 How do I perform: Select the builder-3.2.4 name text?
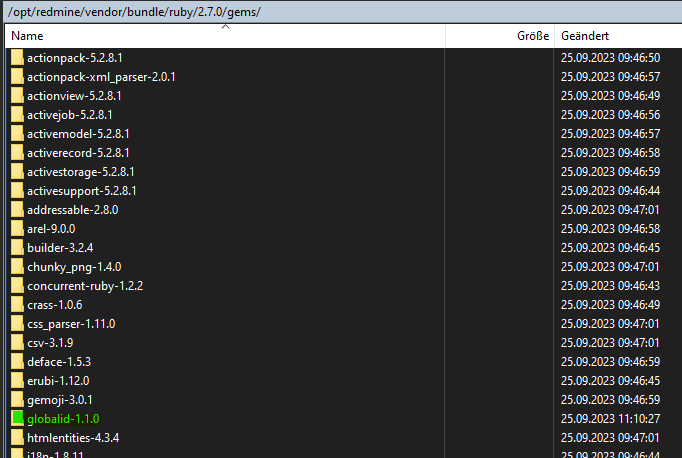(x=60, y=248)
